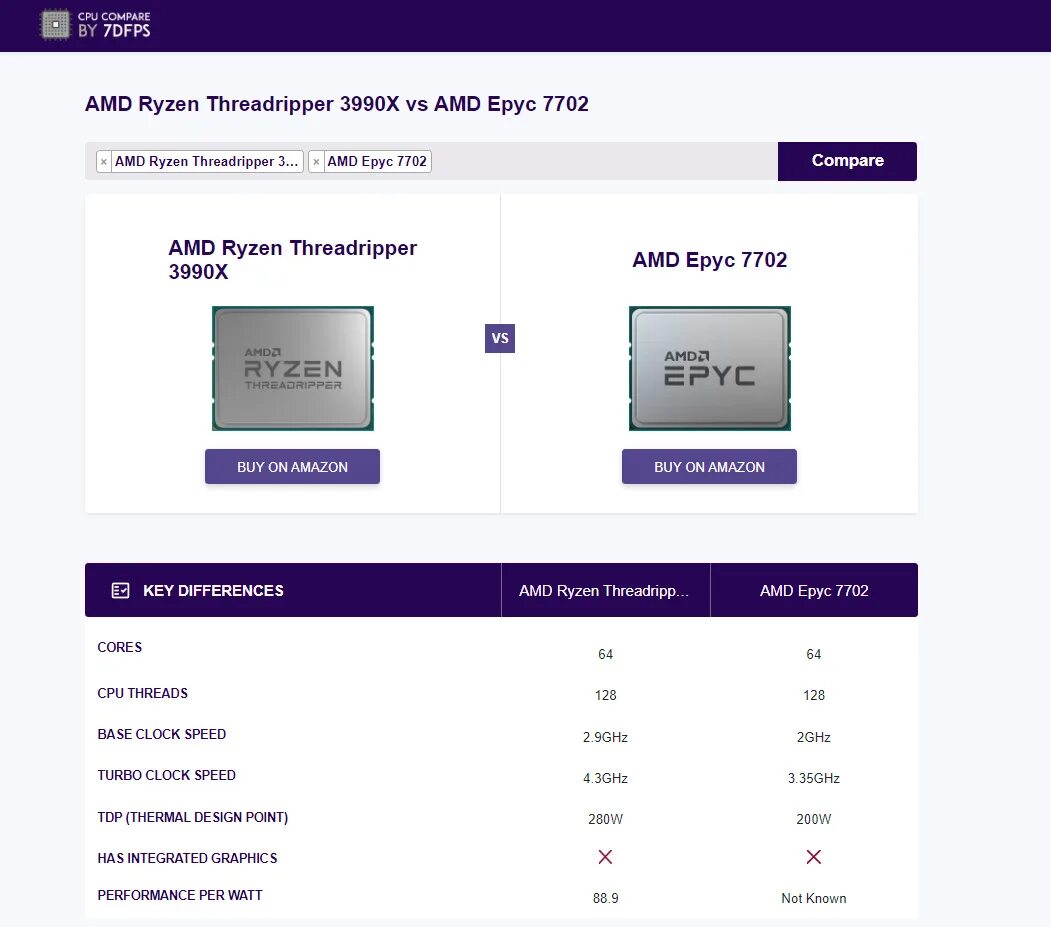Click the 2.9GHz base clock value
The image size is (1051, 927).
pos(605,737)
